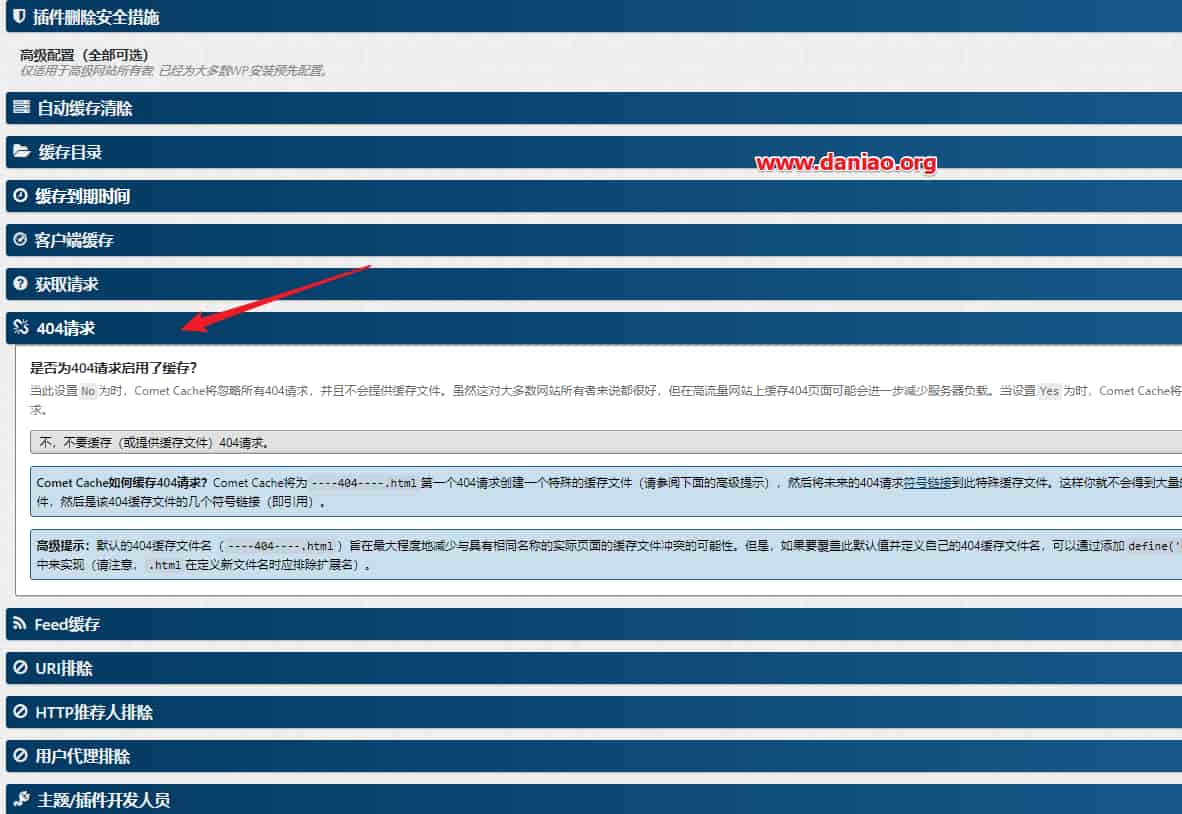The image size is (1182, 814).
Task: Expand the 用户代理排除 section
Action: pos(594,756)
